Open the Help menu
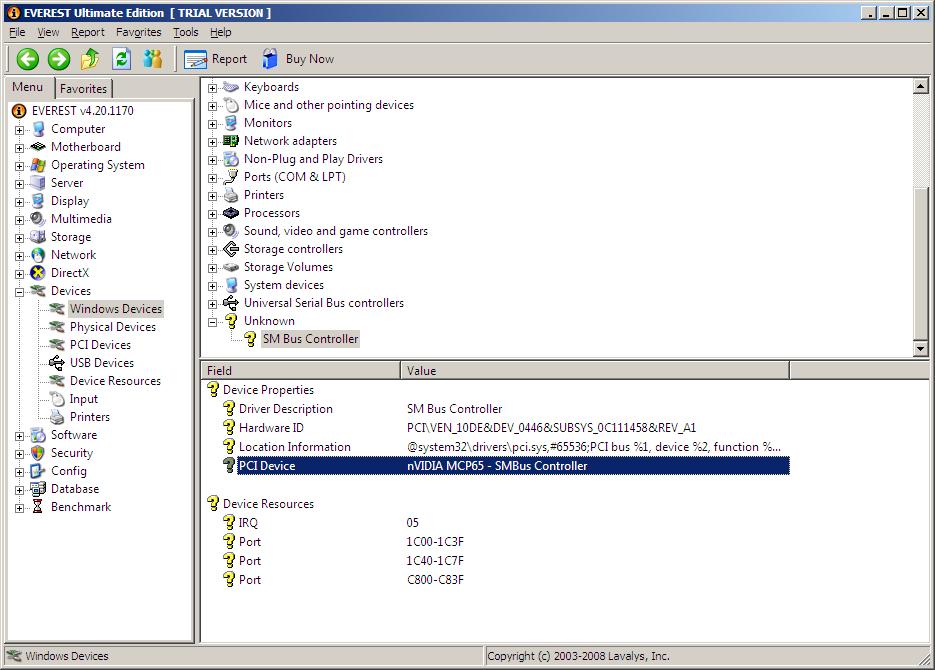This screenshot has height=670, width=935. coord(221,32)
